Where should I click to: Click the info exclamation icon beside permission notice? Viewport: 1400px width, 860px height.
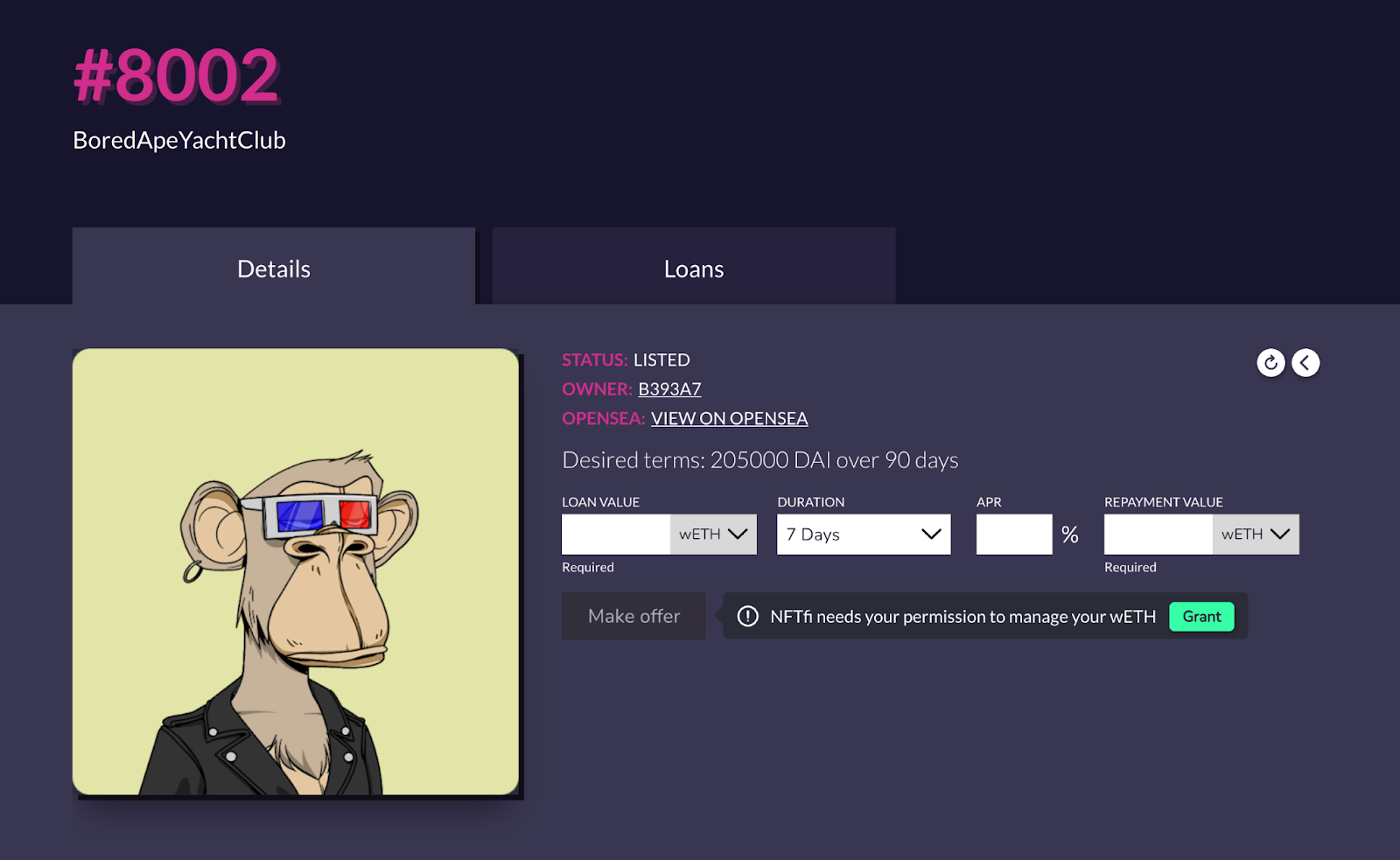[x=747, y=616]
